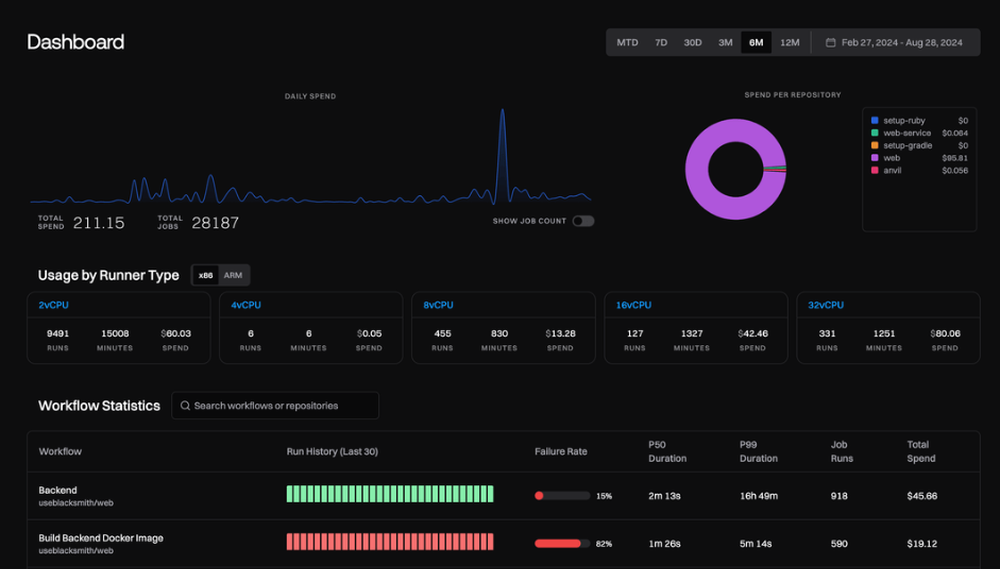This screenshot has width=1000, height=569.
Task: Click the $19.12 total spend cell
Action: point(922,543)
